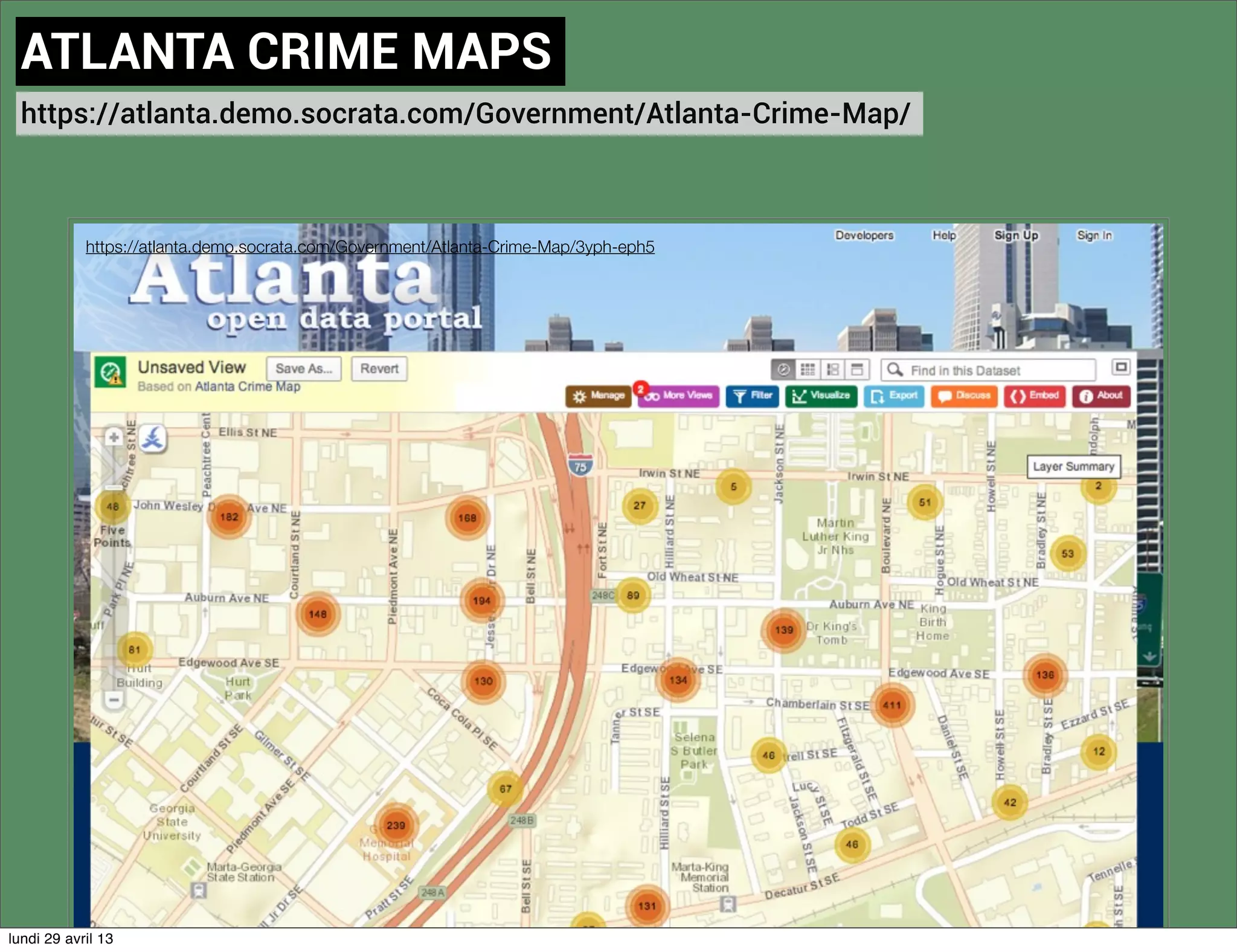The height and width of the screenshot is (952, 1237).
Task: Open the More Views panel
Action: pyautogui.click(x=679, y=396)
